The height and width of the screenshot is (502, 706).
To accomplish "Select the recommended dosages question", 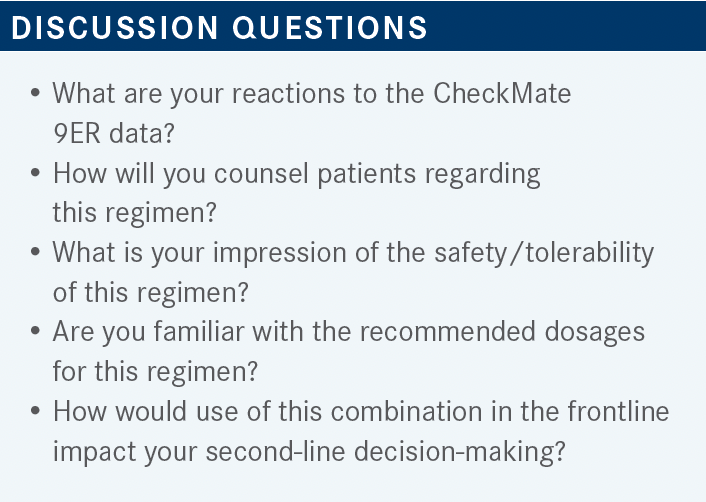I will coord(348,352).
